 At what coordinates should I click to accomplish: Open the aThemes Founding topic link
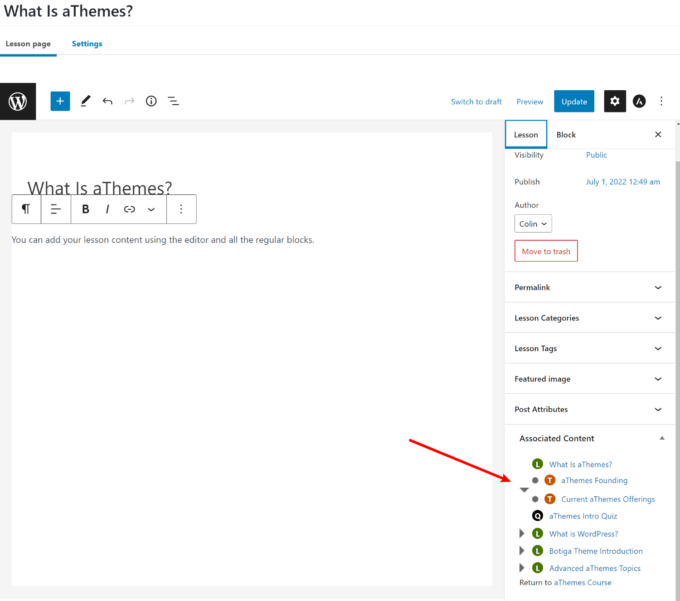pyautogui.click(x=594, y=480)
